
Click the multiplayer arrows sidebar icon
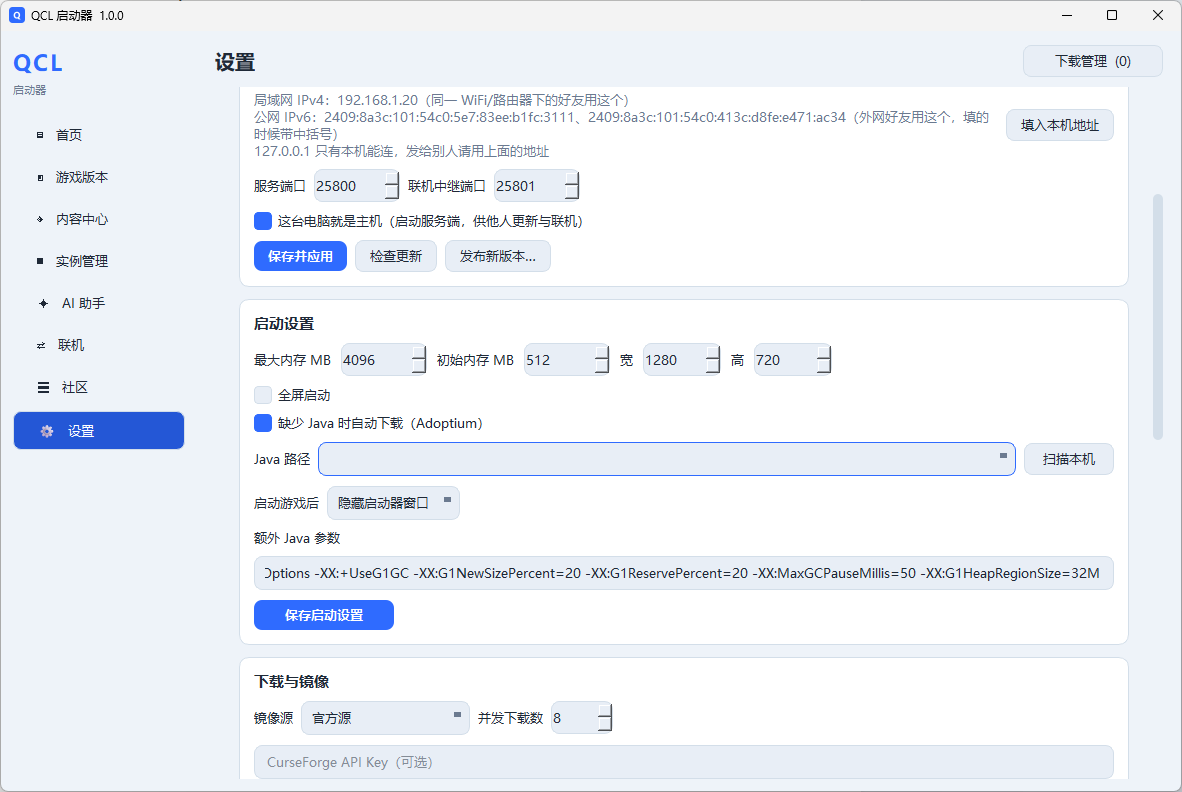coord(41,346)
